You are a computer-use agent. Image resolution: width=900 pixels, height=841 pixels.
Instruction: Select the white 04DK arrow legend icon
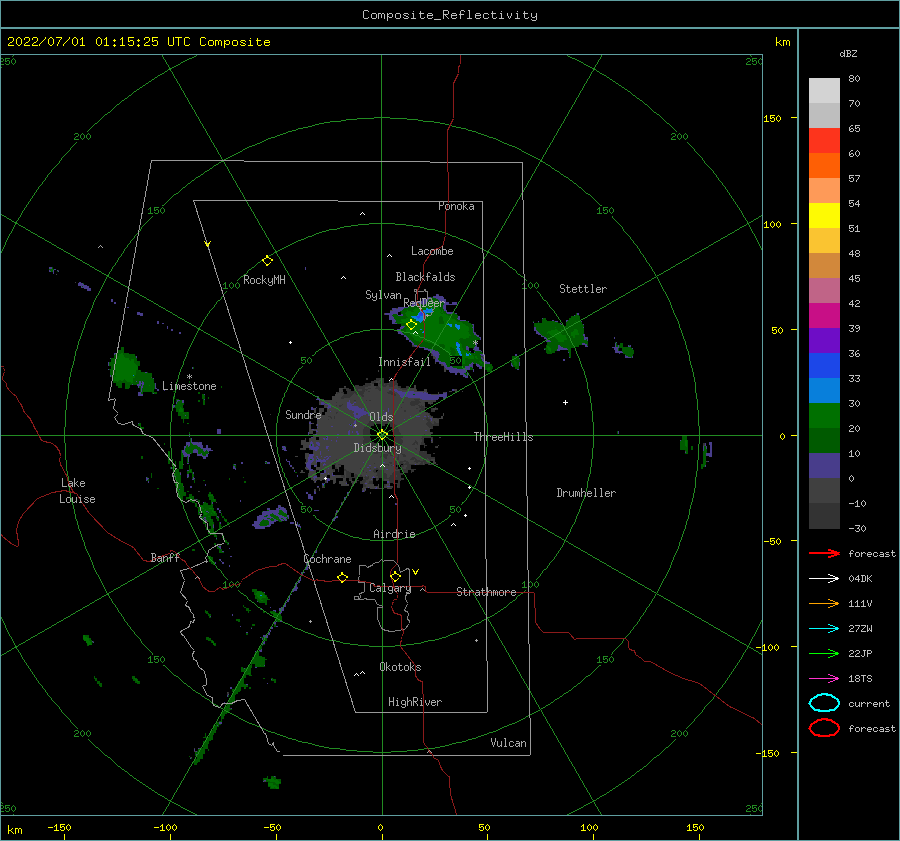click(x=824, y=578)
